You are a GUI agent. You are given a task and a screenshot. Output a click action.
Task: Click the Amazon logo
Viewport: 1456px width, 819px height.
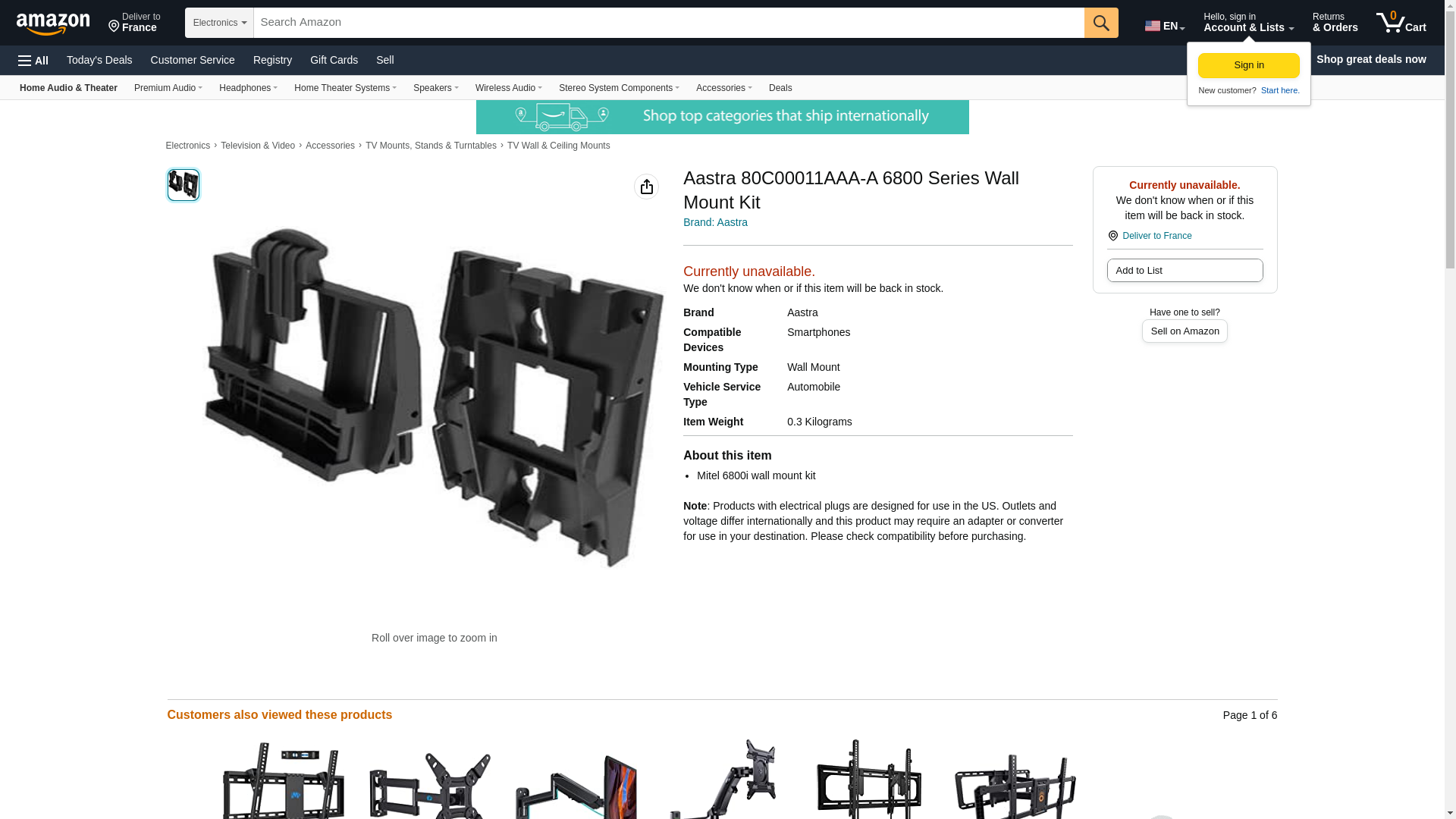(53, 24)
